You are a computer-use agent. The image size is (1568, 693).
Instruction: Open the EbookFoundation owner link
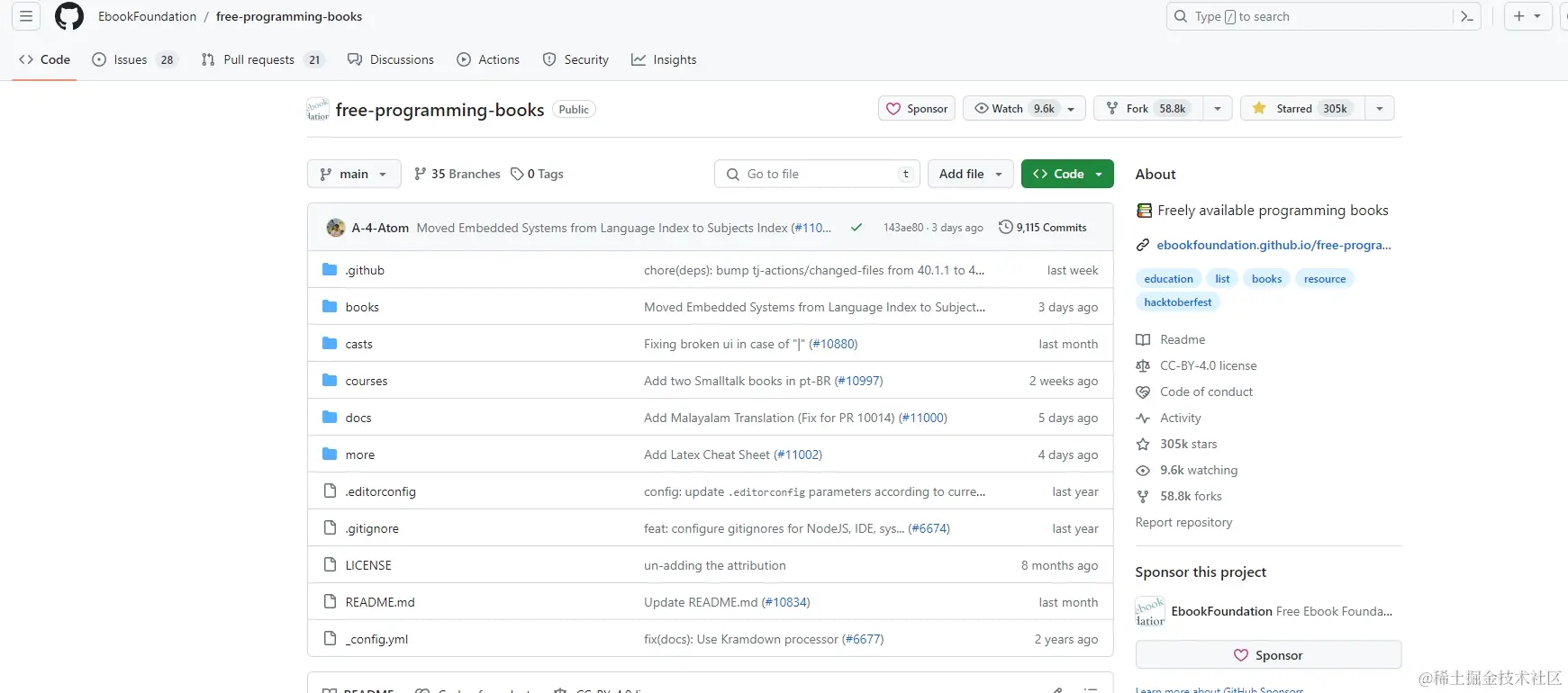point(147,16)
